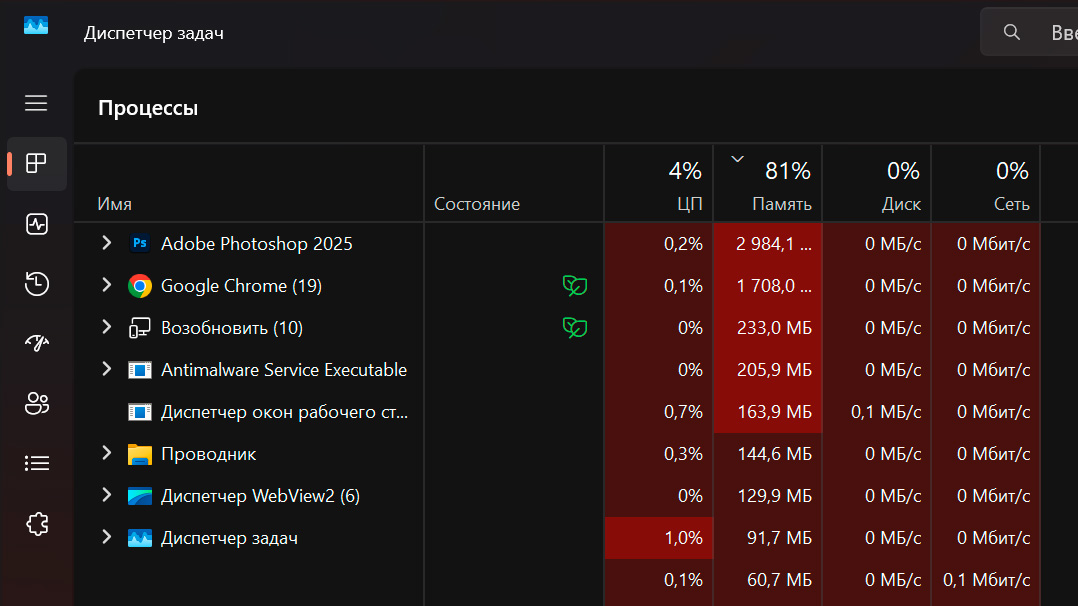Open the Startup apps sidebar icon
This screenshot has height=606, width=1078.
coord(36,344)
